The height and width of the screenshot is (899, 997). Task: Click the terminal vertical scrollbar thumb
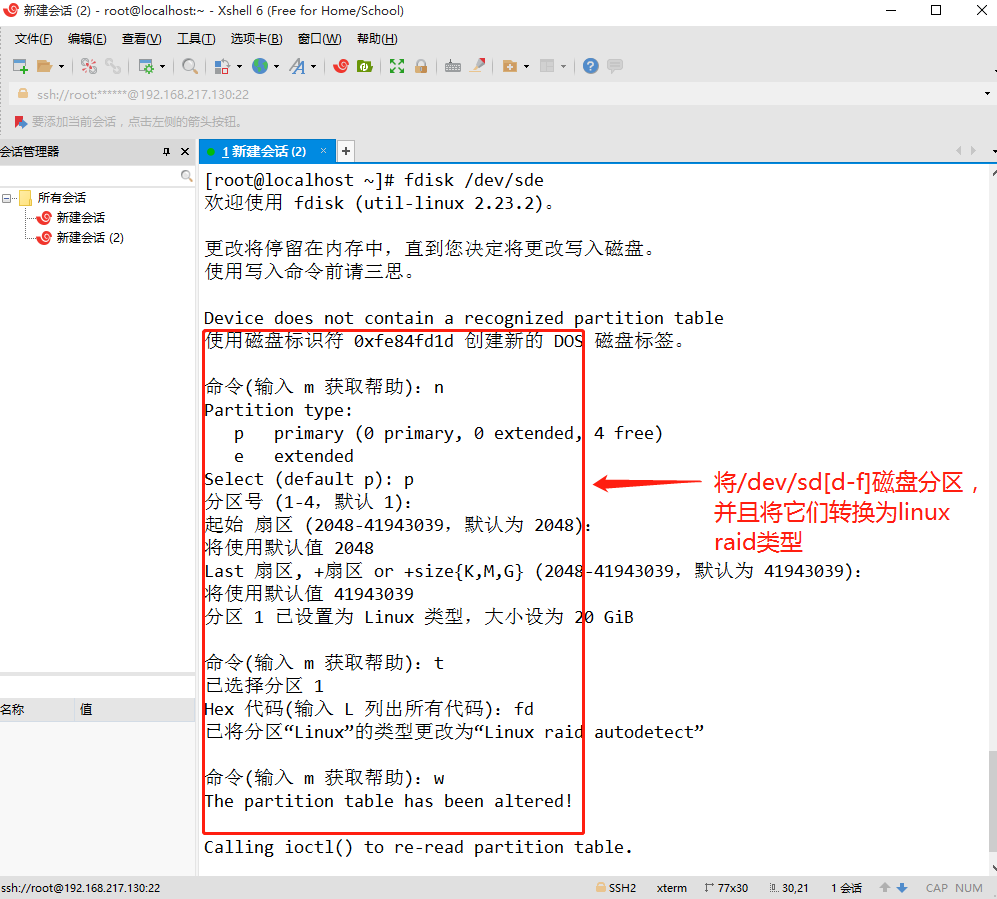coord(993,800)
